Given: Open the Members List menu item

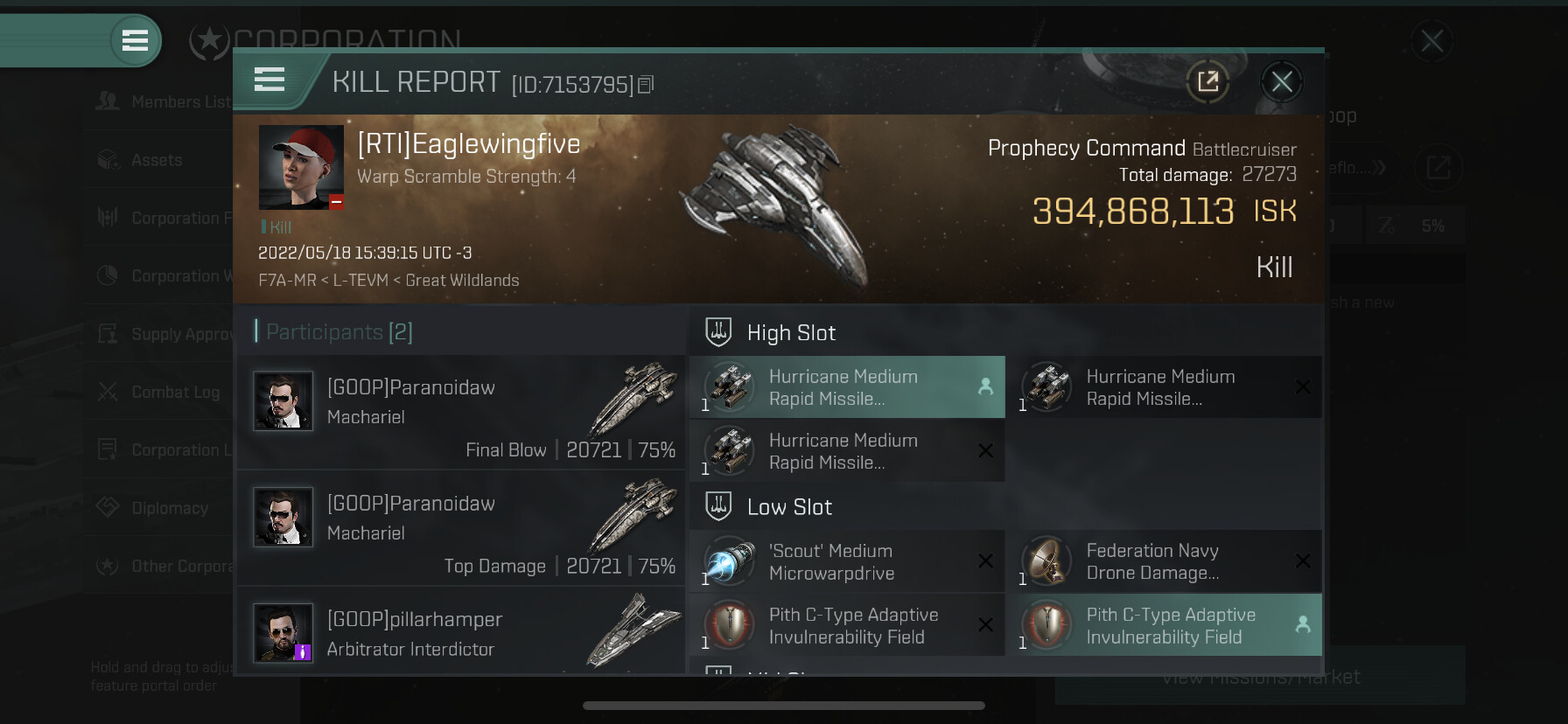Looking at the screenshot, I should pos(164,102).
